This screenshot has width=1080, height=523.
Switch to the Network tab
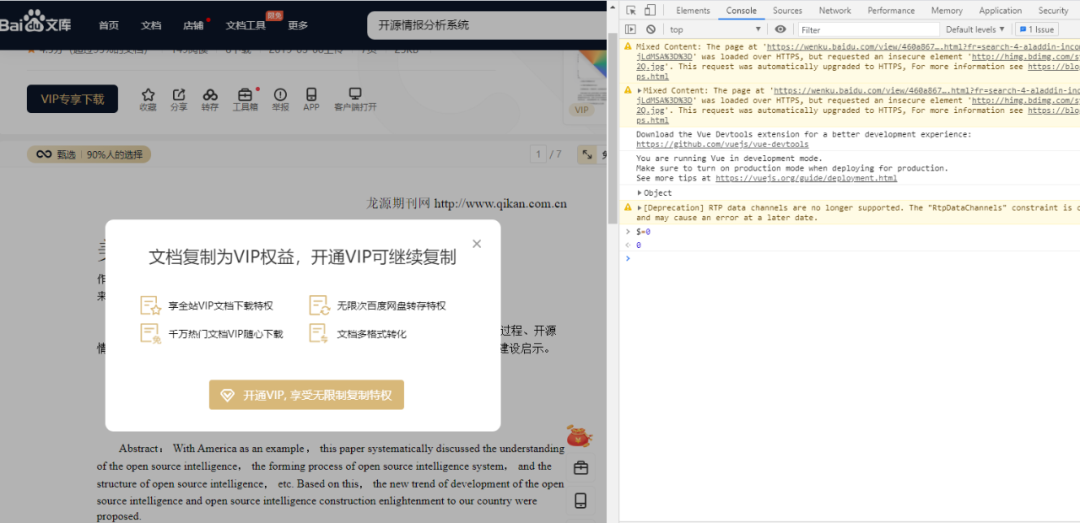tap(835, 10)
